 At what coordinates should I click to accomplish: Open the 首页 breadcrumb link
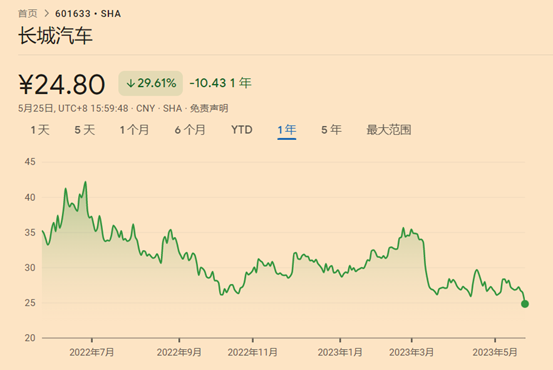[x=28, y=13]
